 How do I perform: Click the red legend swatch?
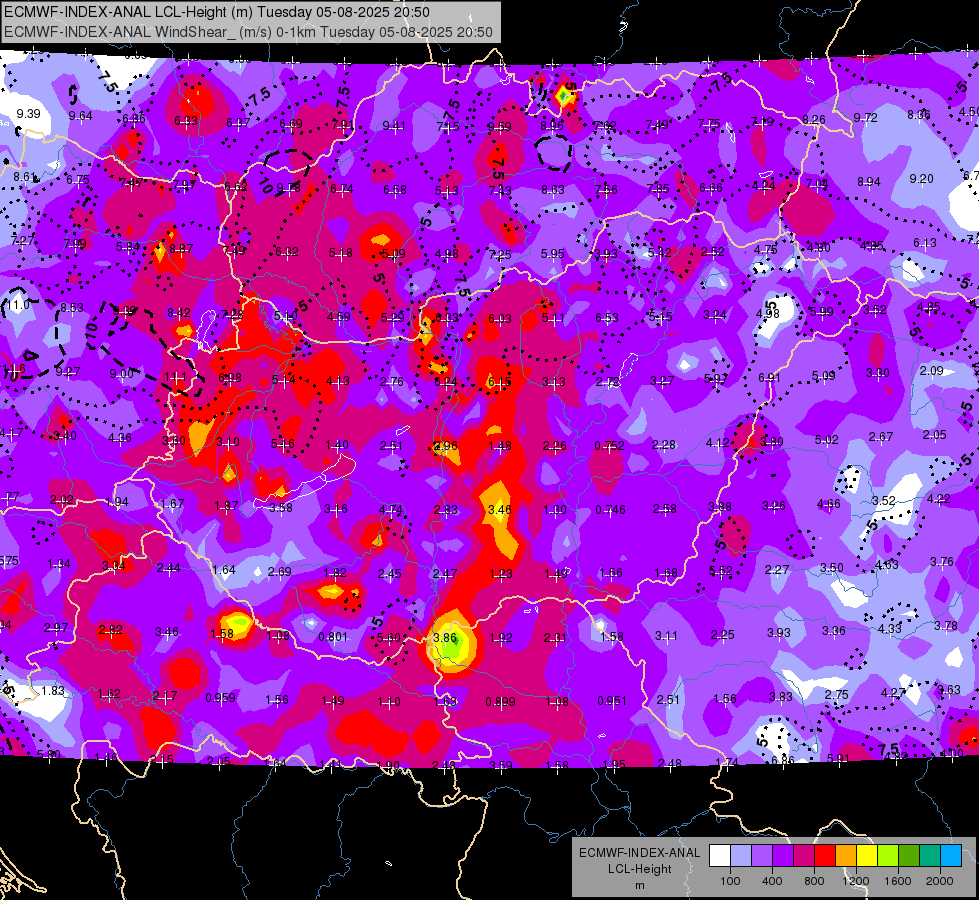(x=825, y=855)
